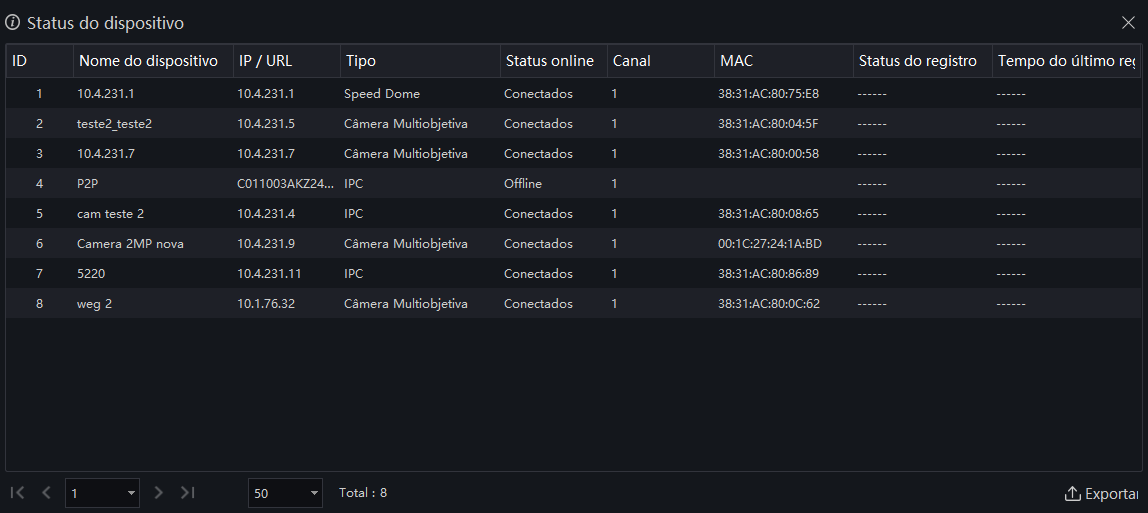This screenshot has width=1148, height=513.
Task: Open the page number dropdown
Action: point(102,493)
